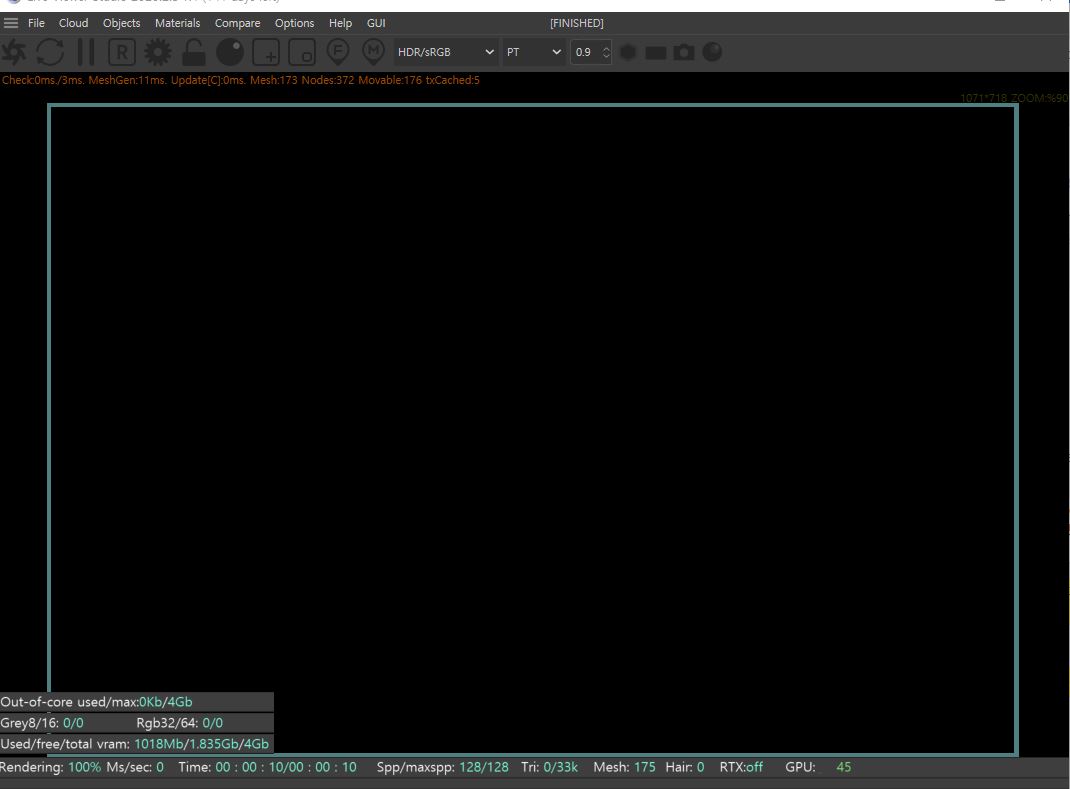
Task: Click the 'Mesh: 175' status entry
Action: click(624, 767)
